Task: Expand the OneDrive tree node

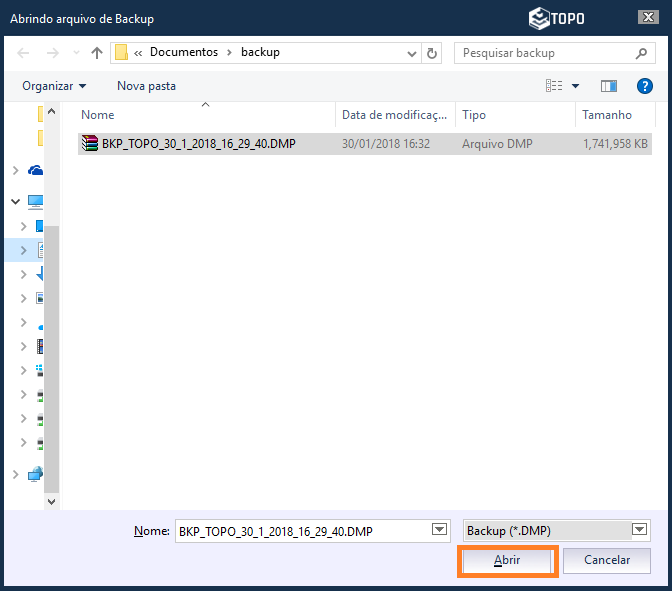Action: [15, 171]
